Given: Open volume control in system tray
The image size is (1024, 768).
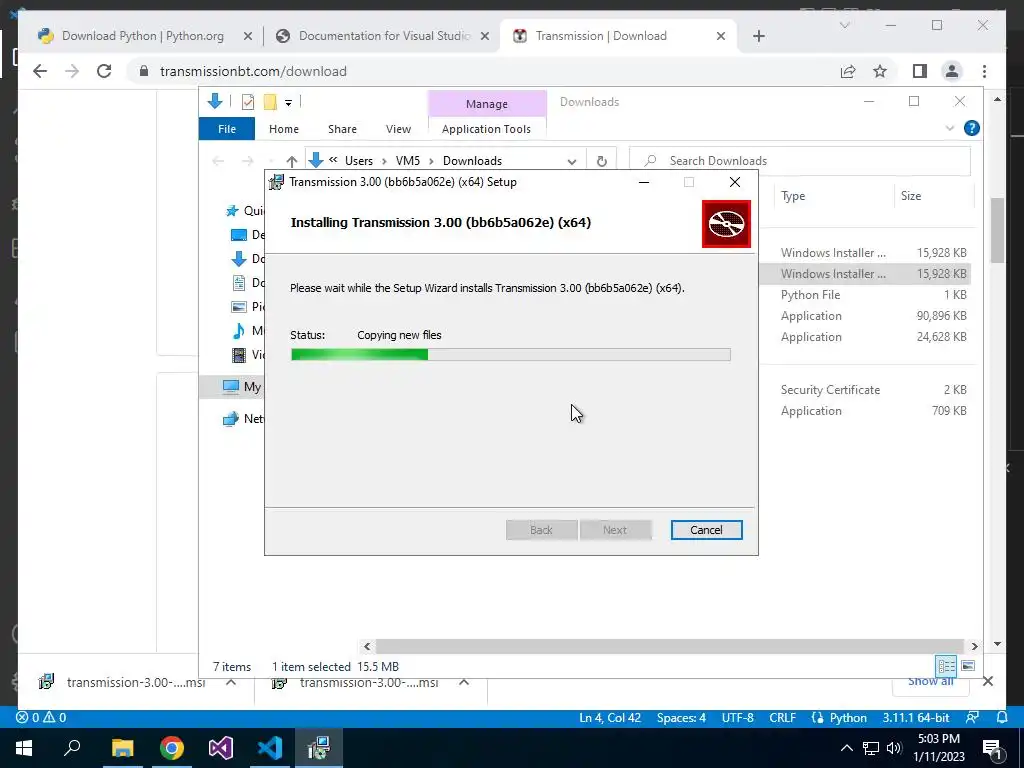Looking at the screenshot, I should 894,748.
